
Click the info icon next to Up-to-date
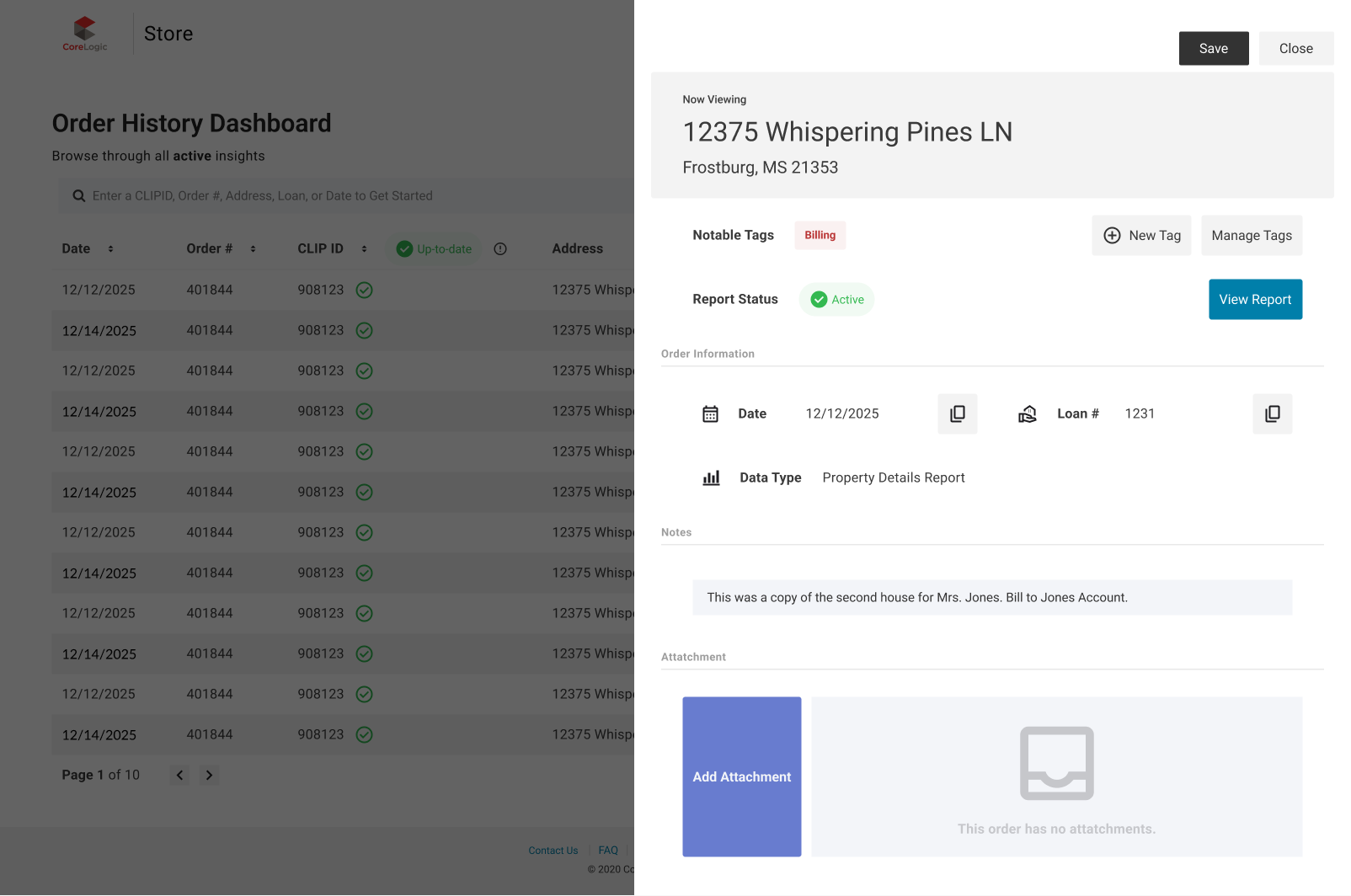(x=500, y=248)
